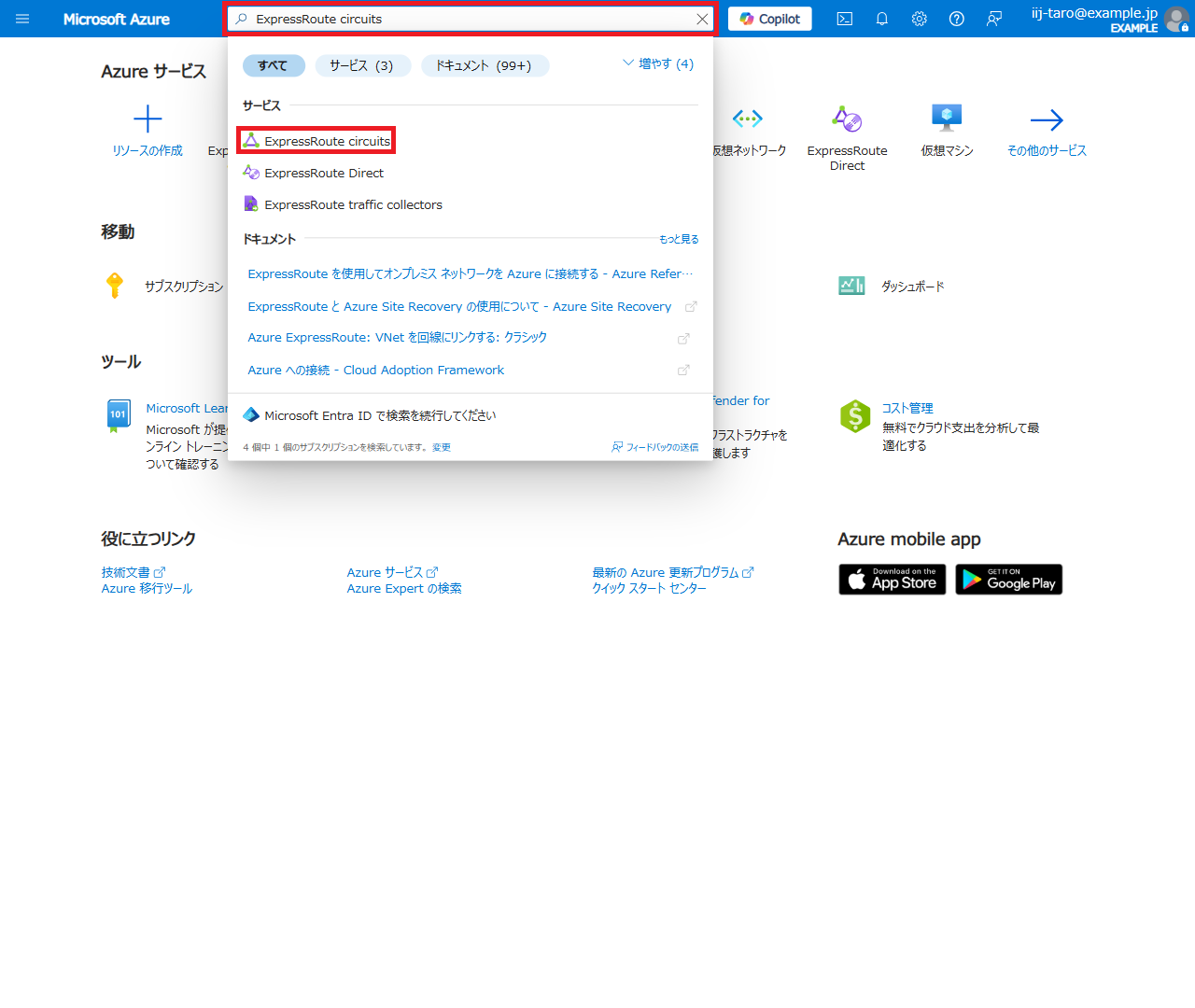Click その他のサービス arrow icon
This screenshot has width=1195, height=1008.
pyautogui.click(x=1047, y=119)
